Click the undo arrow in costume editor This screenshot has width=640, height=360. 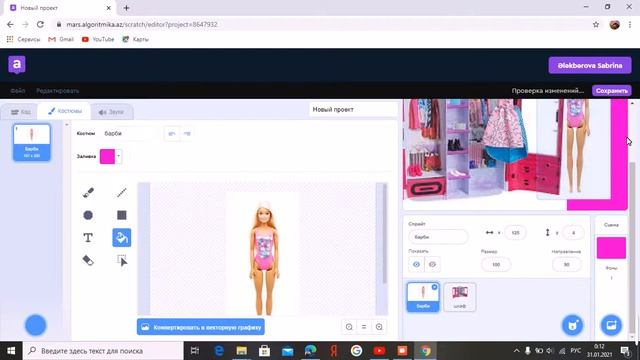pyautogui.click(x=172, y=133)
